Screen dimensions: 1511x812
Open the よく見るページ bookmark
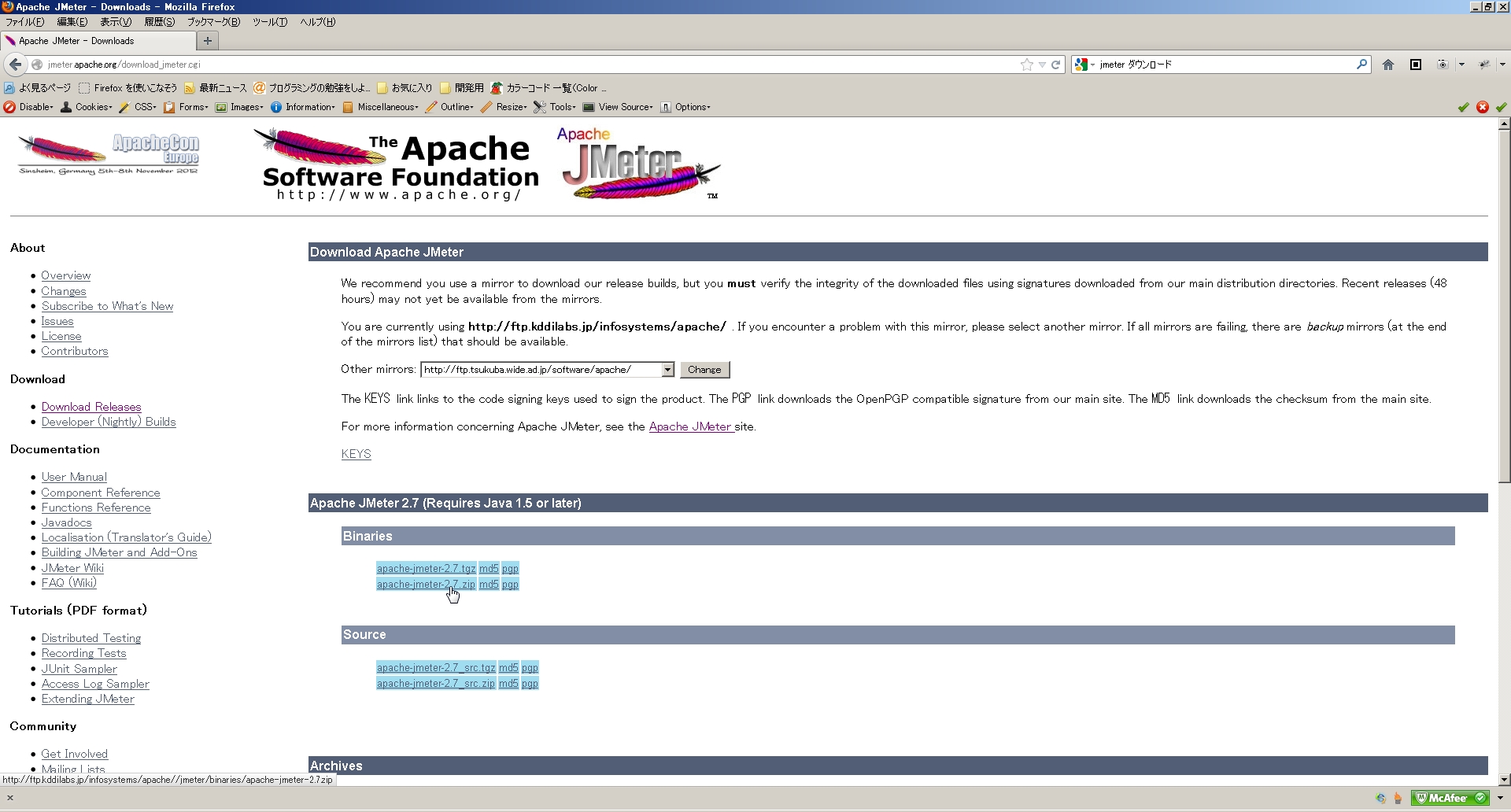pos(37,88)
